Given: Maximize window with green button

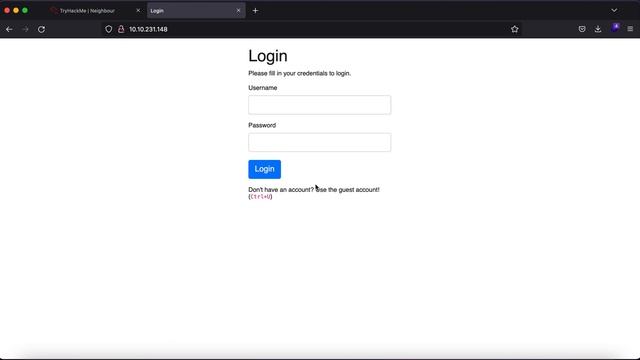Looking at the screenshot, I should tap(25, 10).
